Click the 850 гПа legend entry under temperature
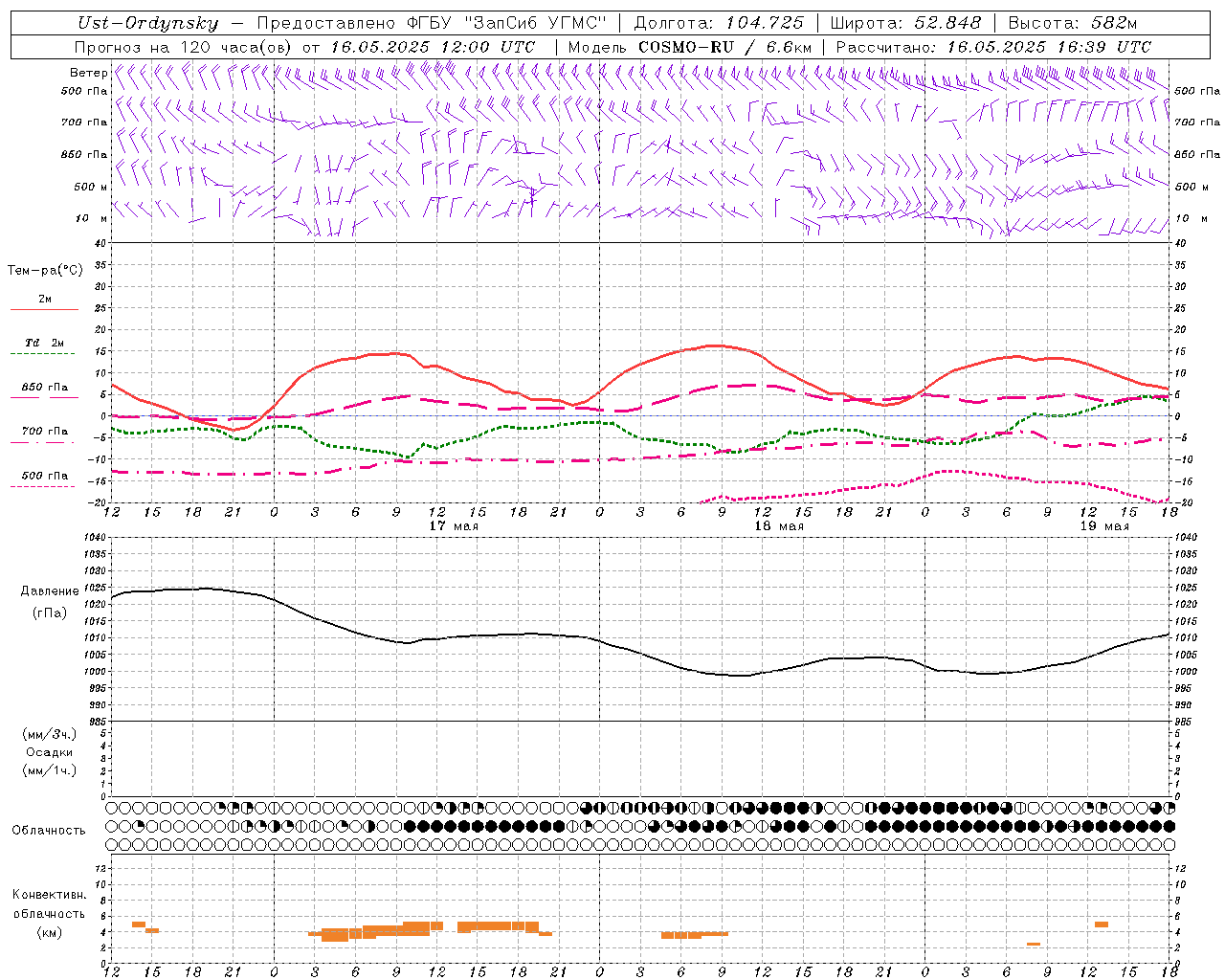This screenshot has width=1225, height=980. point(44,388)
